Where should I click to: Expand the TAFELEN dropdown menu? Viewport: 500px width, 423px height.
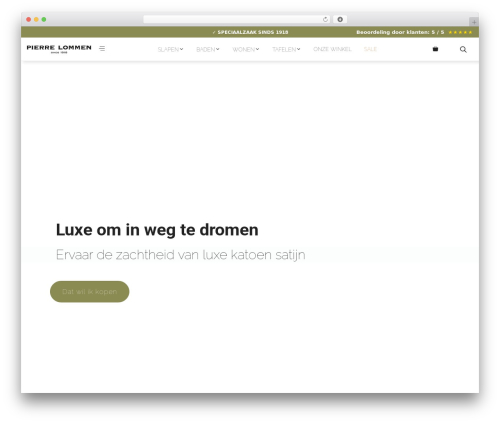(x=286, y=49)
